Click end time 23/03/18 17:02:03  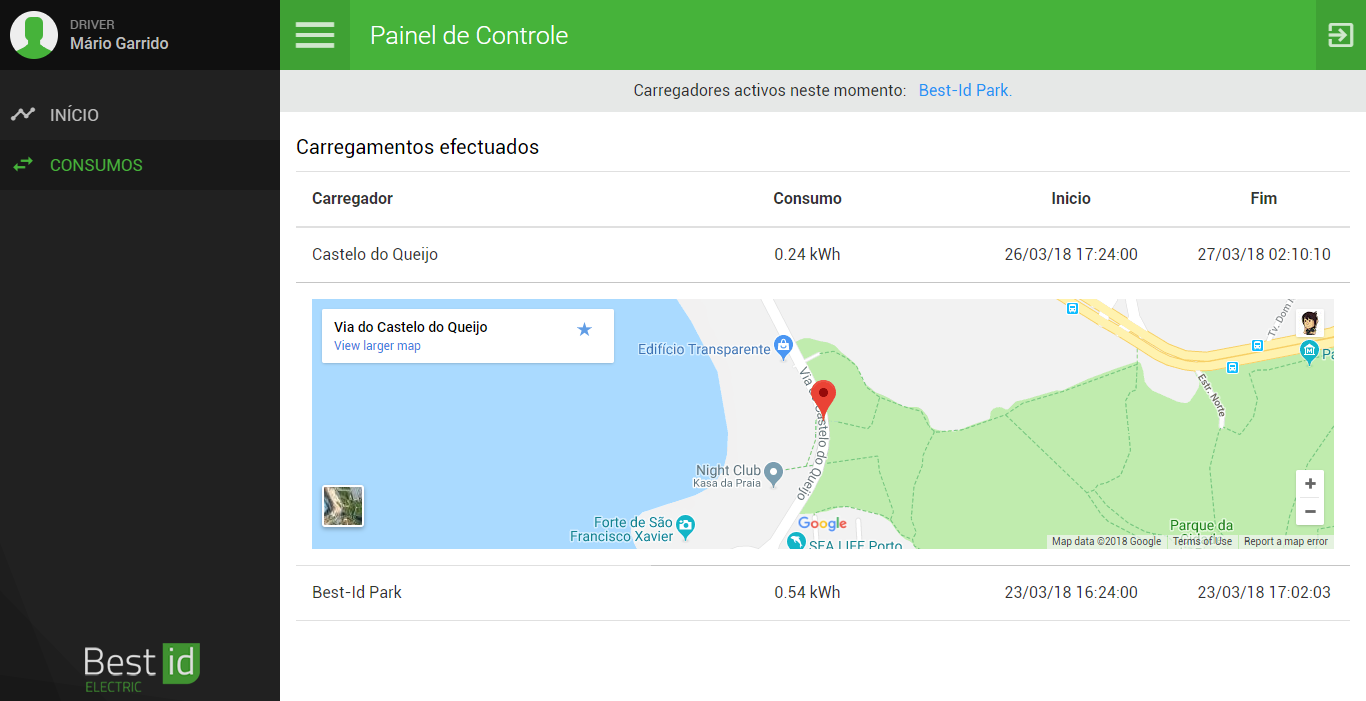1264,592
